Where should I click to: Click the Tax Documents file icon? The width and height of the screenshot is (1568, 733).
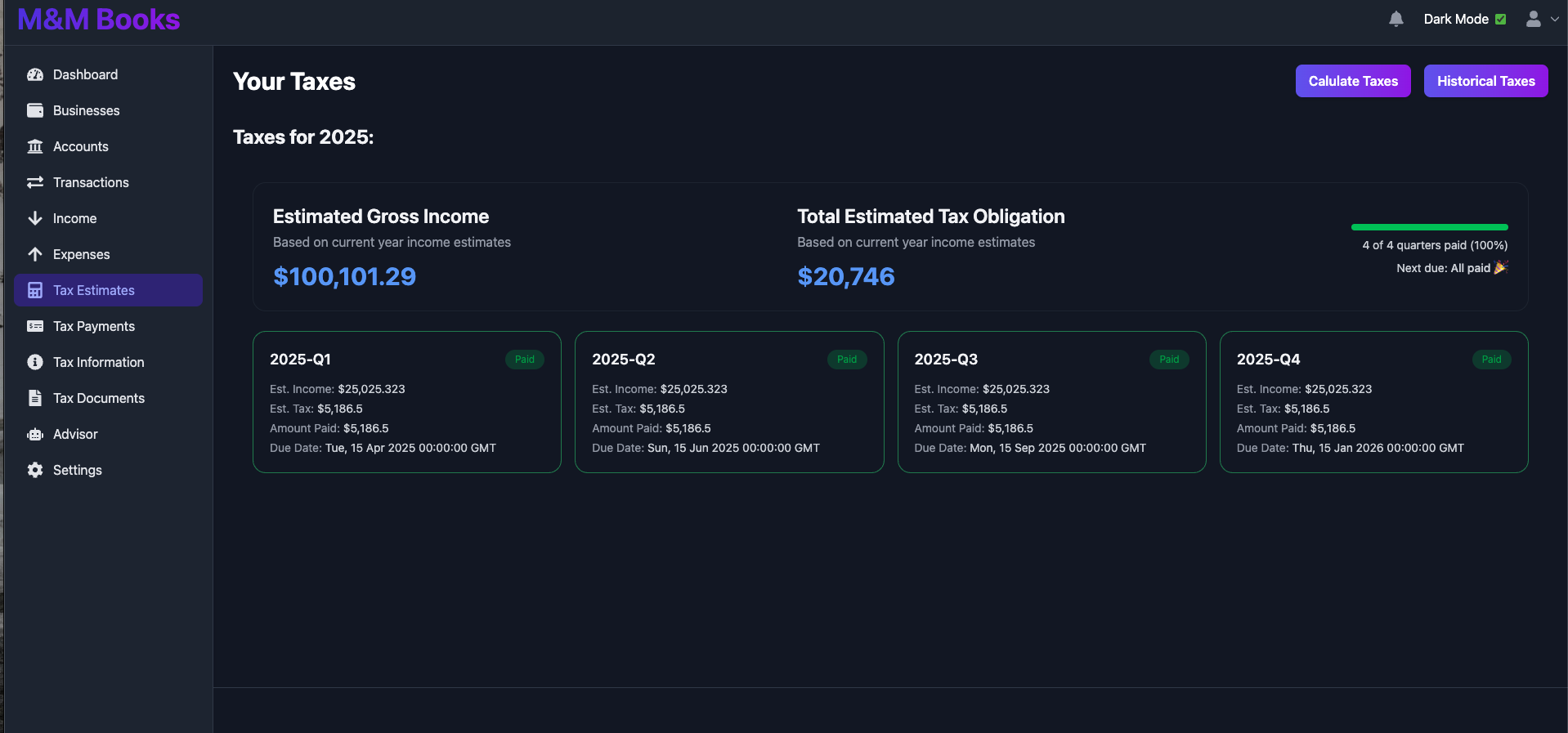click(x=35, y=398)
